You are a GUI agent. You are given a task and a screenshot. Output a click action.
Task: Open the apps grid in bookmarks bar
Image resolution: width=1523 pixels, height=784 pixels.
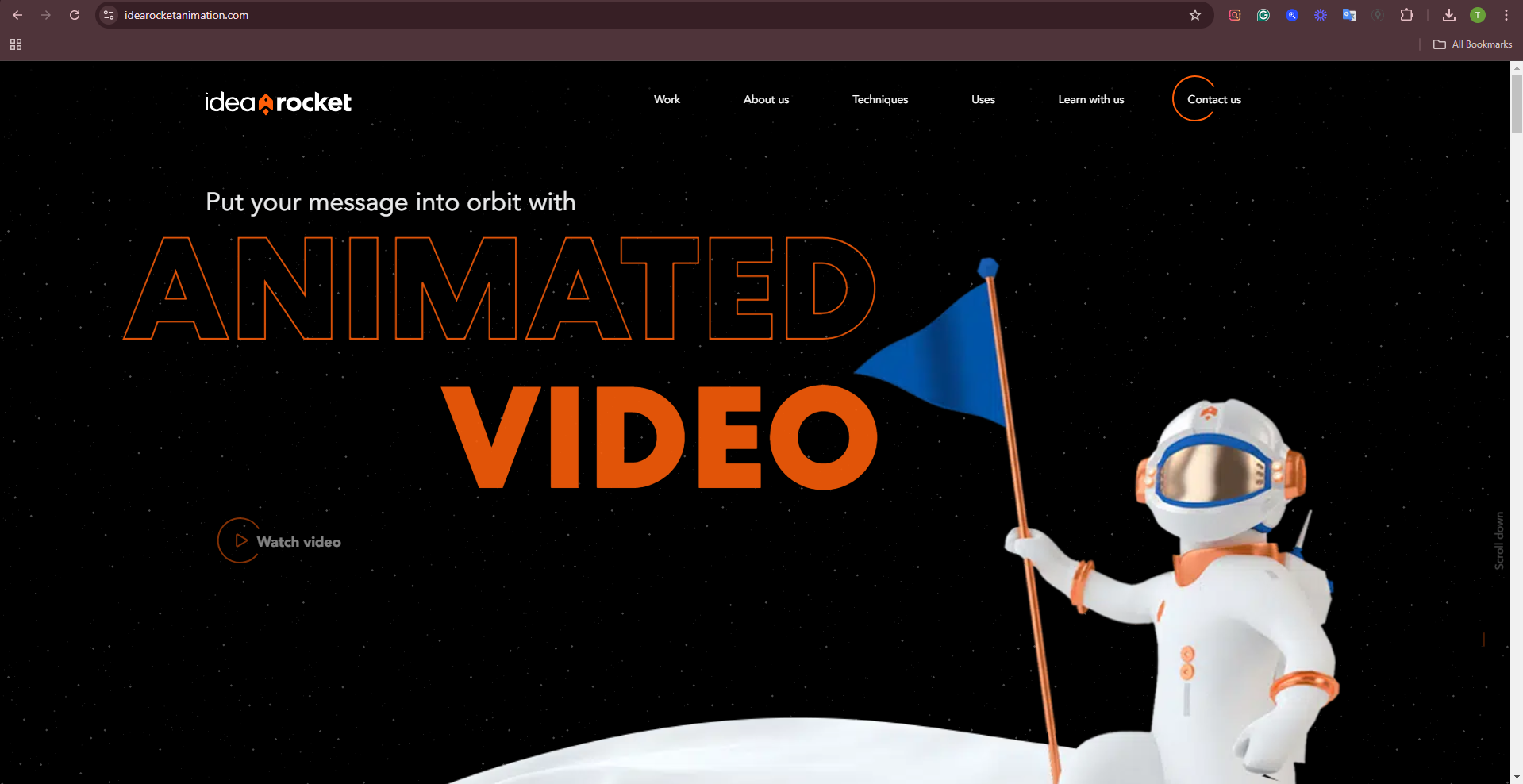point(16,44)
